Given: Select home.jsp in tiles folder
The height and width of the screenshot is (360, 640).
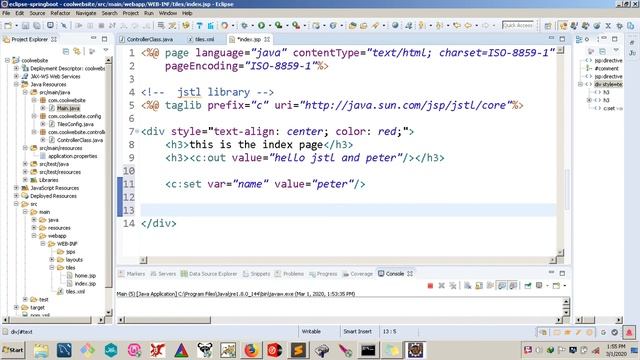Looking at the screenshot, I should pos(85,276).
